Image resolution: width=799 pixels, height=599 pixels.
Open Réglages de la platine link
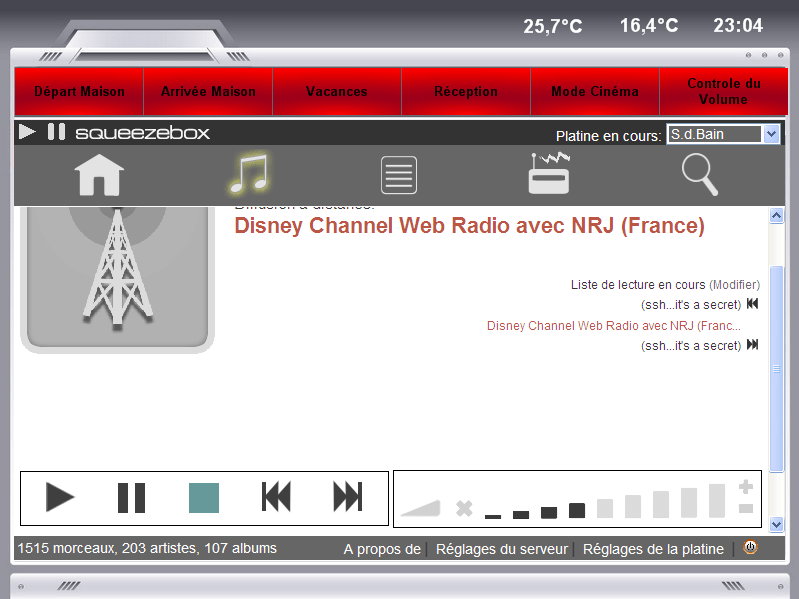pyautogui.click(x=653, y=549)
